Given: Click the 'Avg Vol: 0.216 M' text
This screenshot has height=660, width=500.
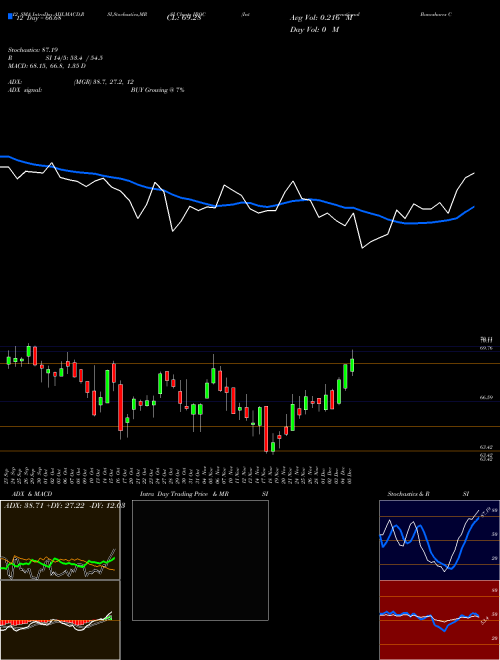Looking at the screenshot, I should pos(321,18).
